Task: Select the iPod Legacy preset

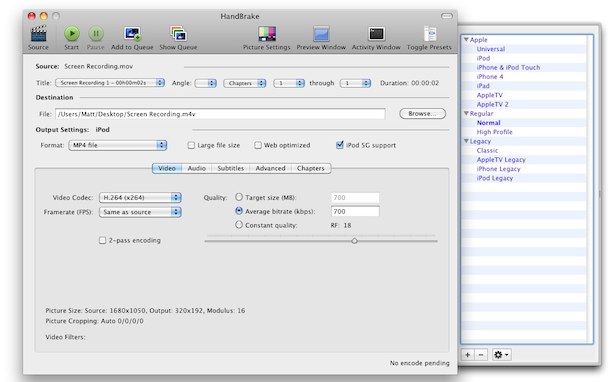Action: pos(495,178)
